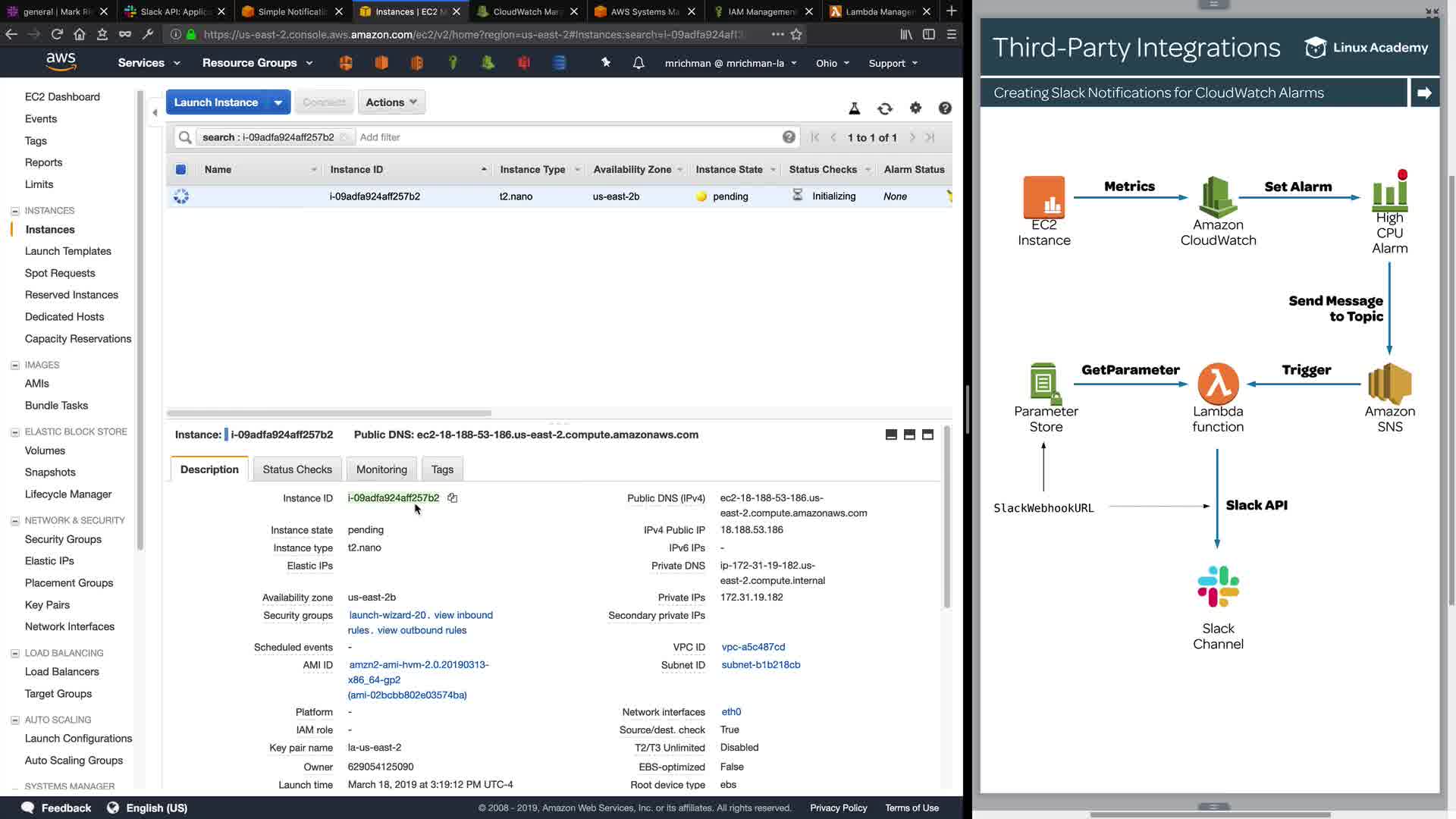
Task: Open the table settings gear icon
Action: [915, 108]
